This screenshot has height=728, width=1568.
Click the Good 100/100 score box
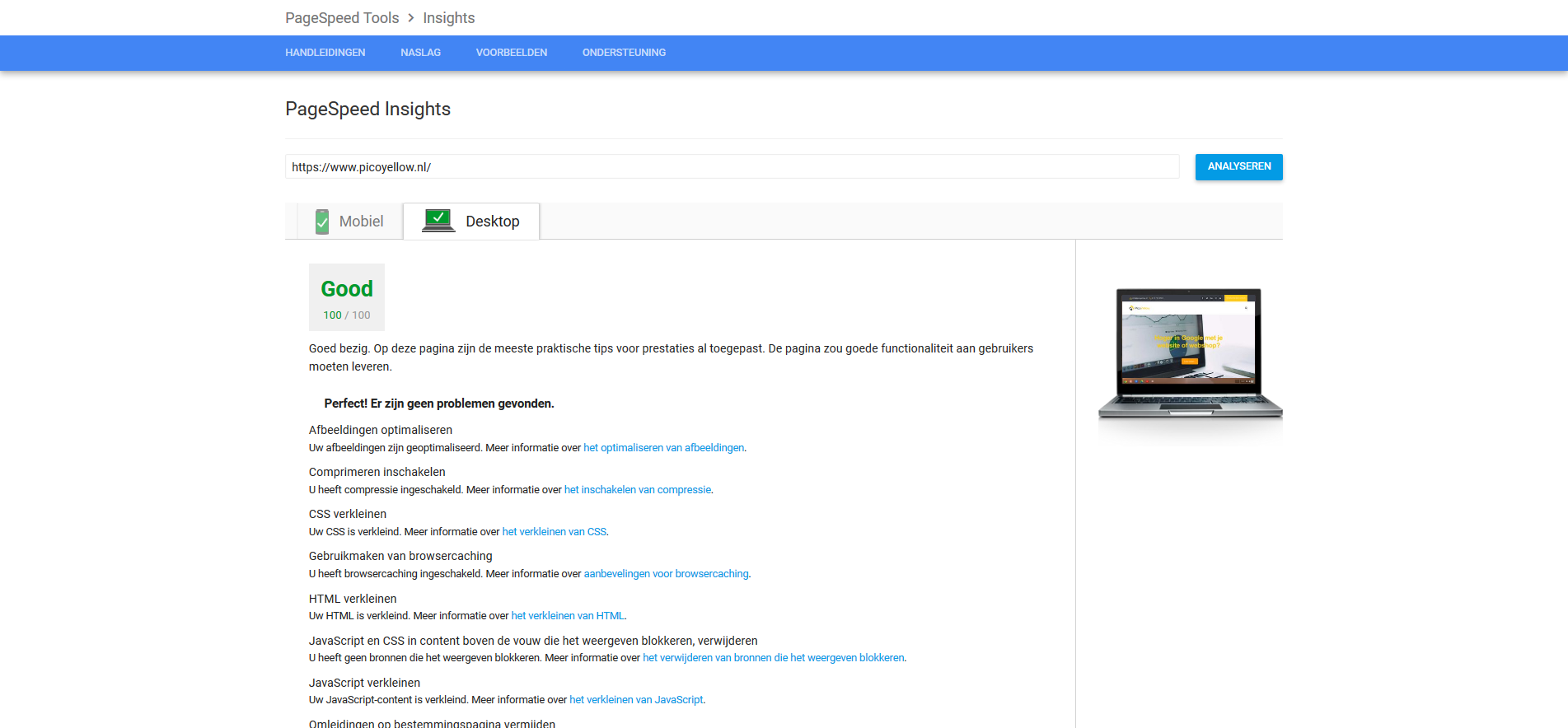coord(347,297)
